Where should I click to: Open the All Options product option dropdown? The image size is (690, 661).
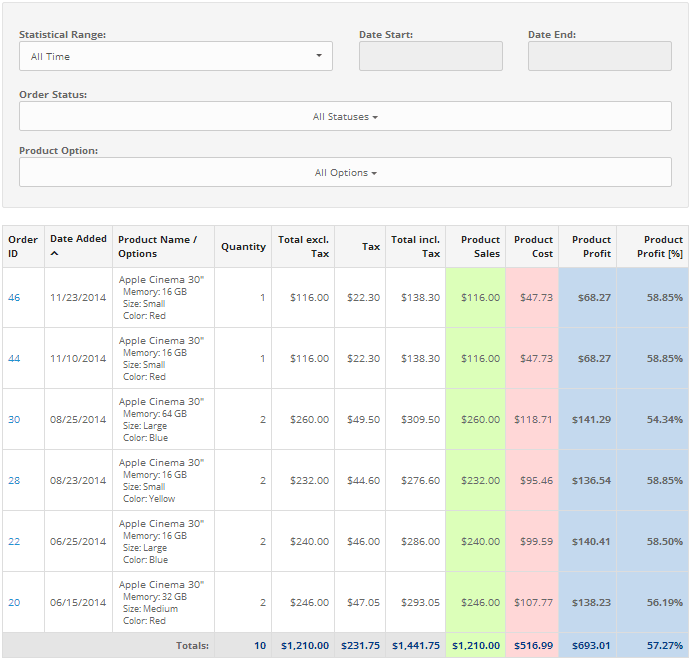click(x=345, y=172)
